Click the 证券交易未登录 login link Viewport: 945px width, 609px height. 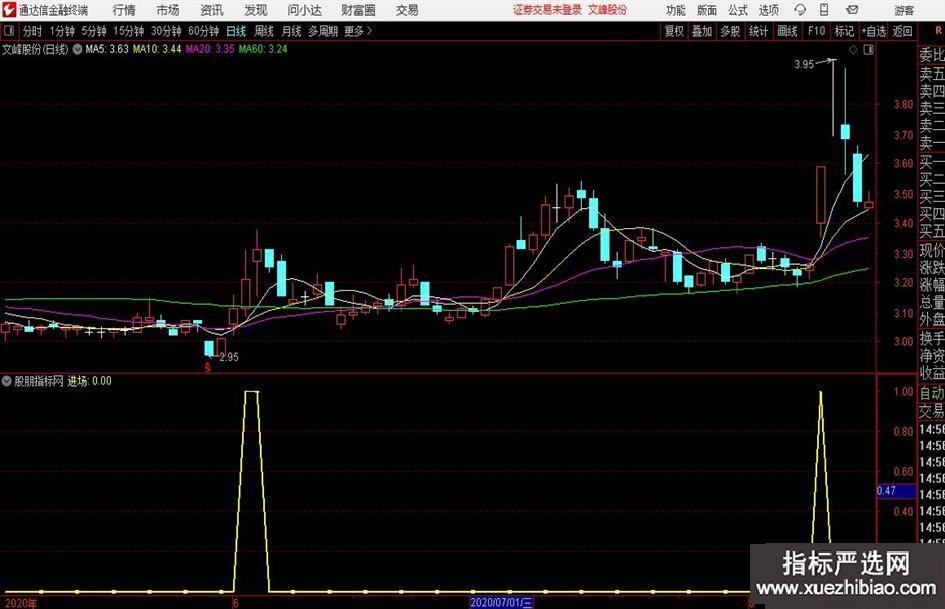(x=547, y=10)
